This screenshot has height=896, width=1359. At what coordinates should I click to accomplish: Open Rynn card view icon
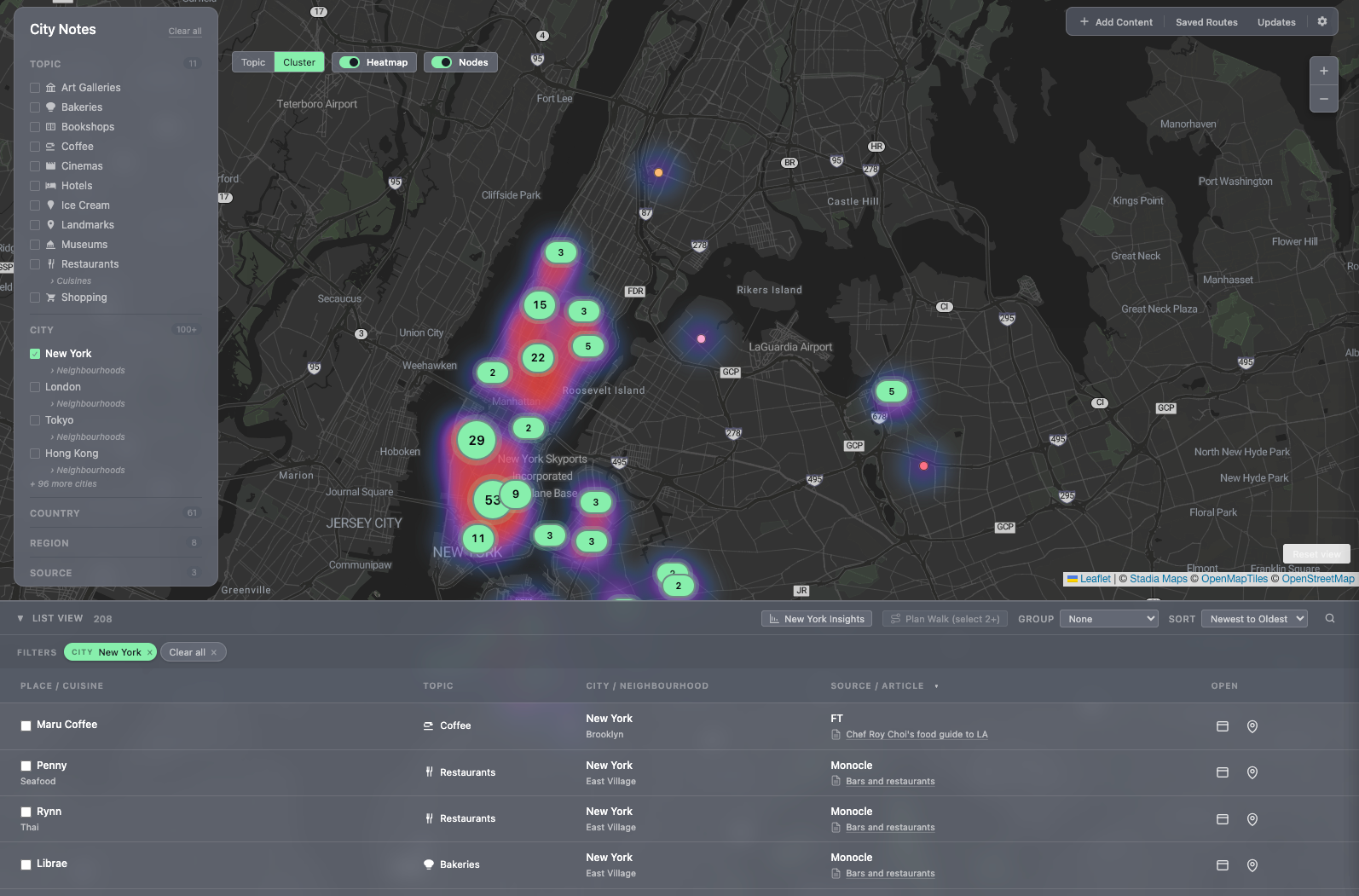click(x=1222, y=819)
